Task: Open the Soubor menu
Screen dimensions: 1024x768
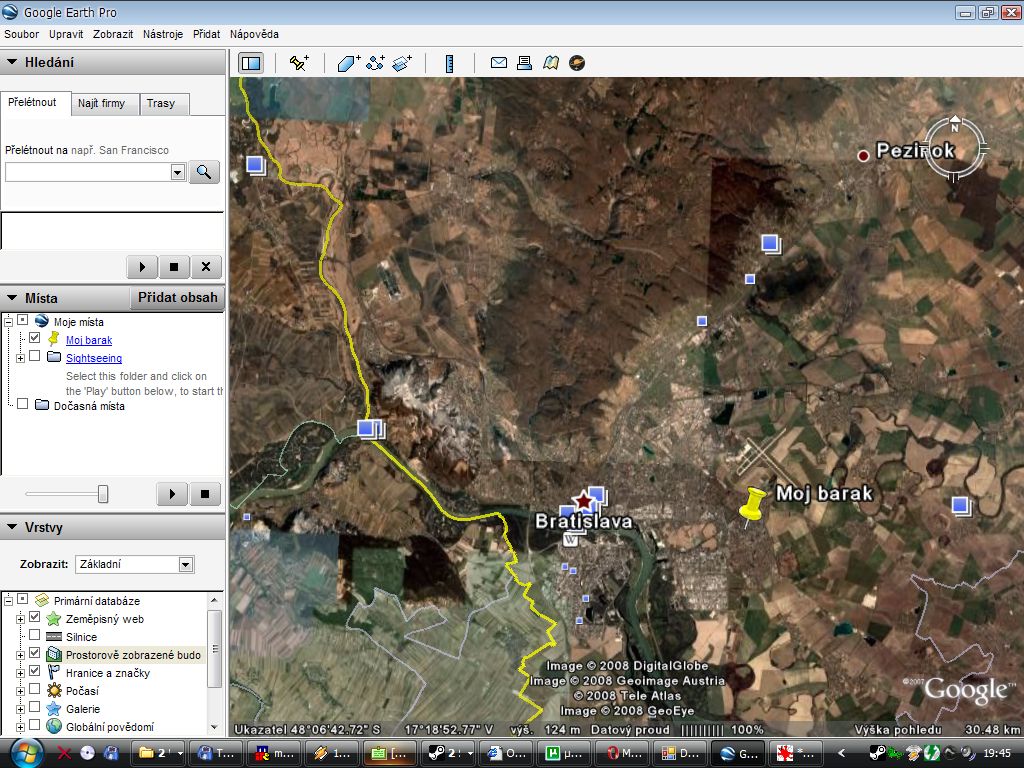Action: click(x=22, y=34)
